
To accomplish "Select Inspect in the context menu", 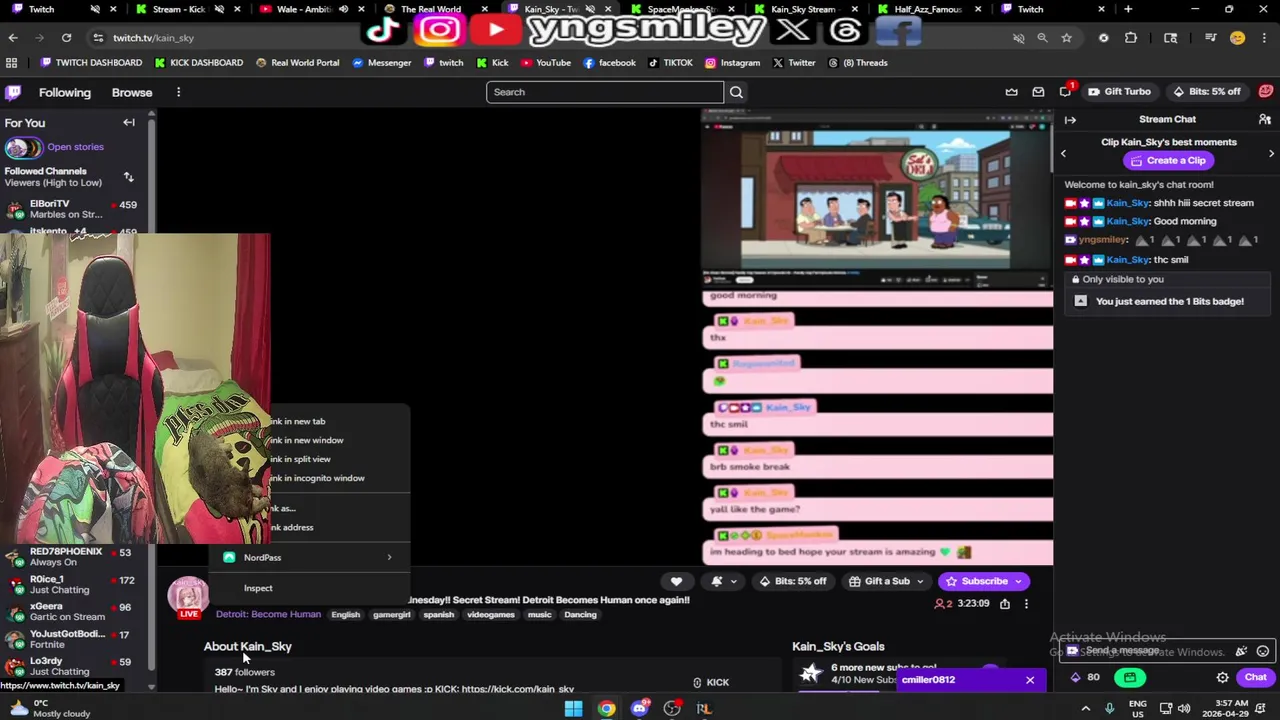I will [x=309, y=588].
